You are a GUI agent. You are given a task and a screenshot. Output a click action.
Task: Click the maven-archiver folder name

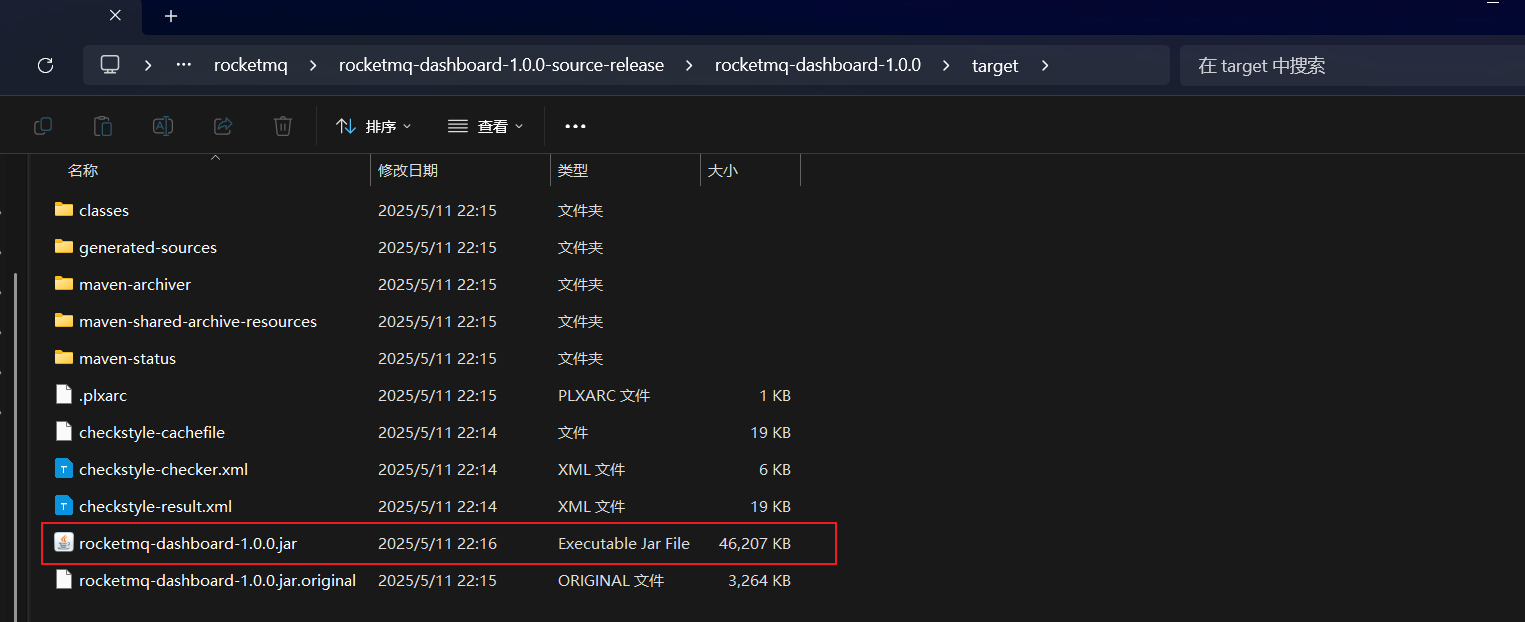tap(135, 285)
